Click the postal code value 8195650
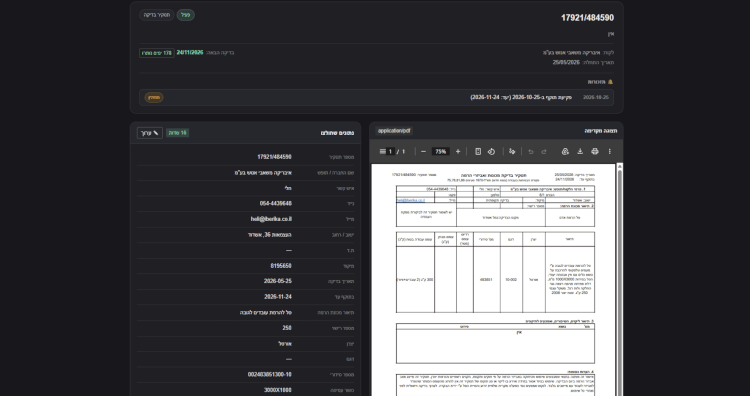 point(281,266)
